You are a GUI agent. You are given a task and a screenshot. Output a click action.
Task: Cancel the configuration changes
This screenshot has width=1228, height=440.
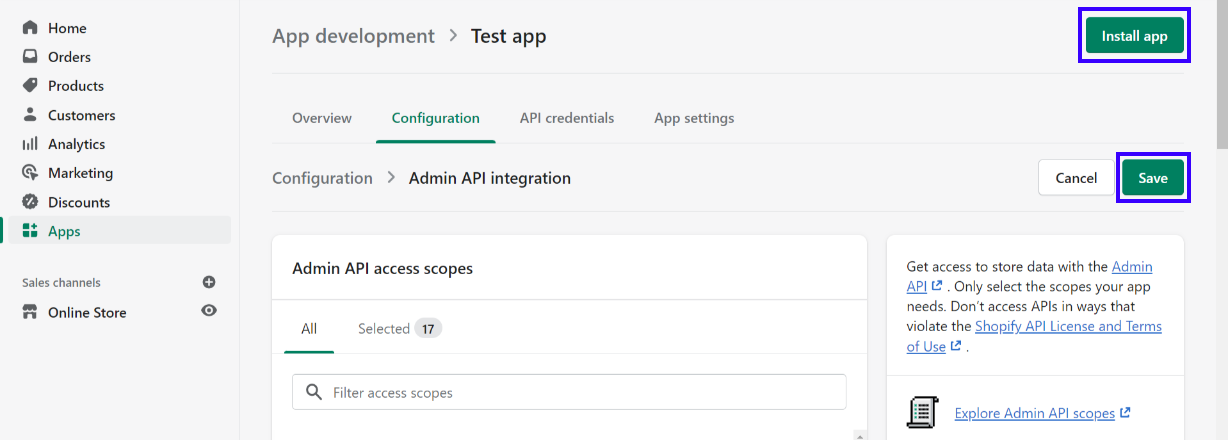point(1076,178)
